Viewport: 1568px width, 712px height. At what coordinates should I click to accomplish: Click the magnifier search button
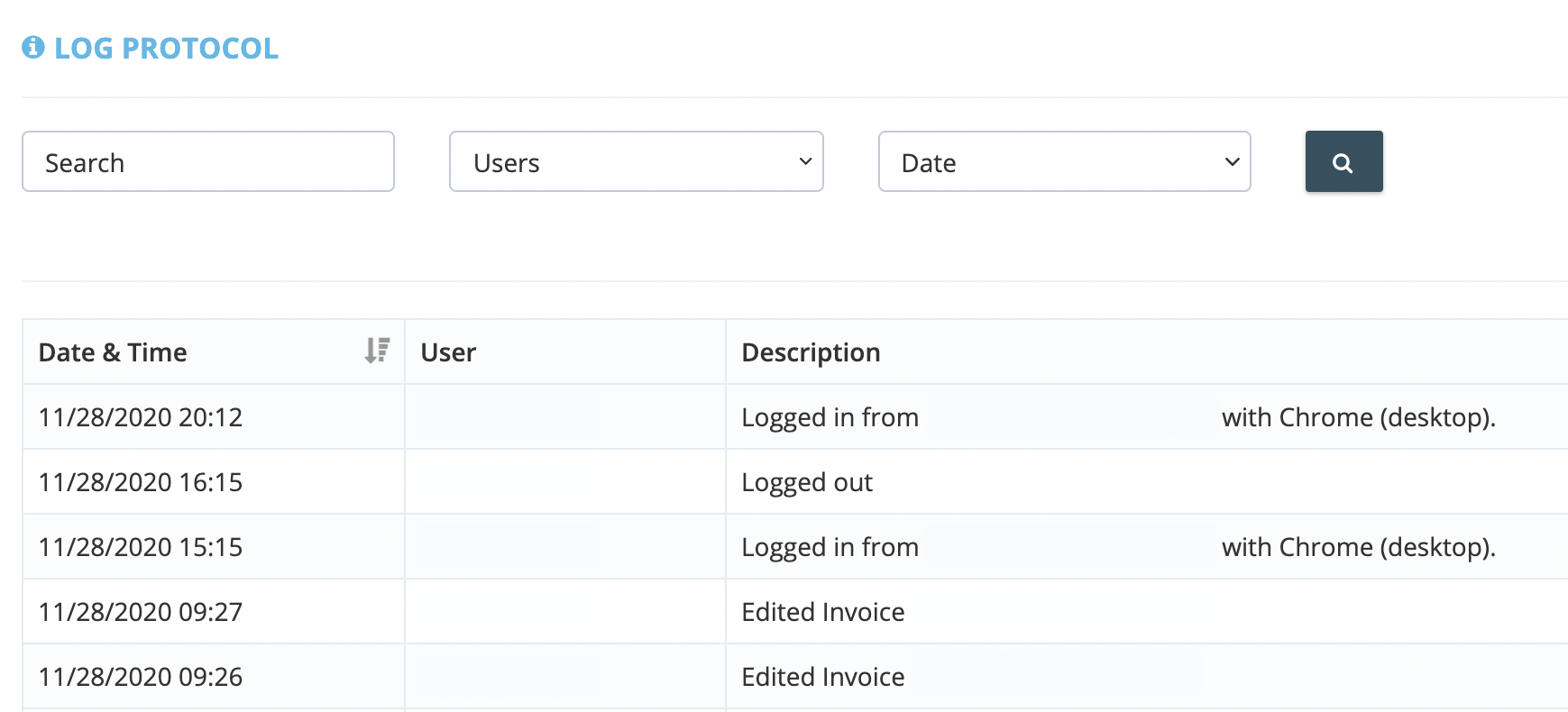[1343, 161]
